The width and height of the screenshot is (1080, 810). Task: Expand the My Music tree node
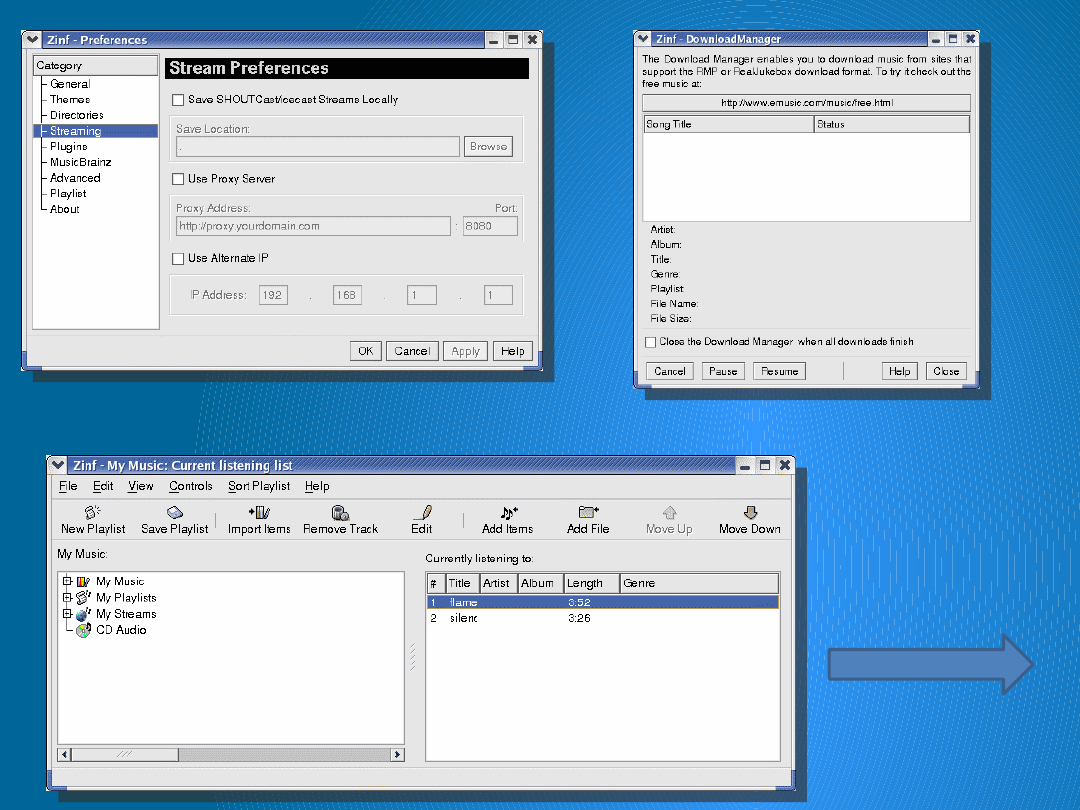[x=68, y=581]
